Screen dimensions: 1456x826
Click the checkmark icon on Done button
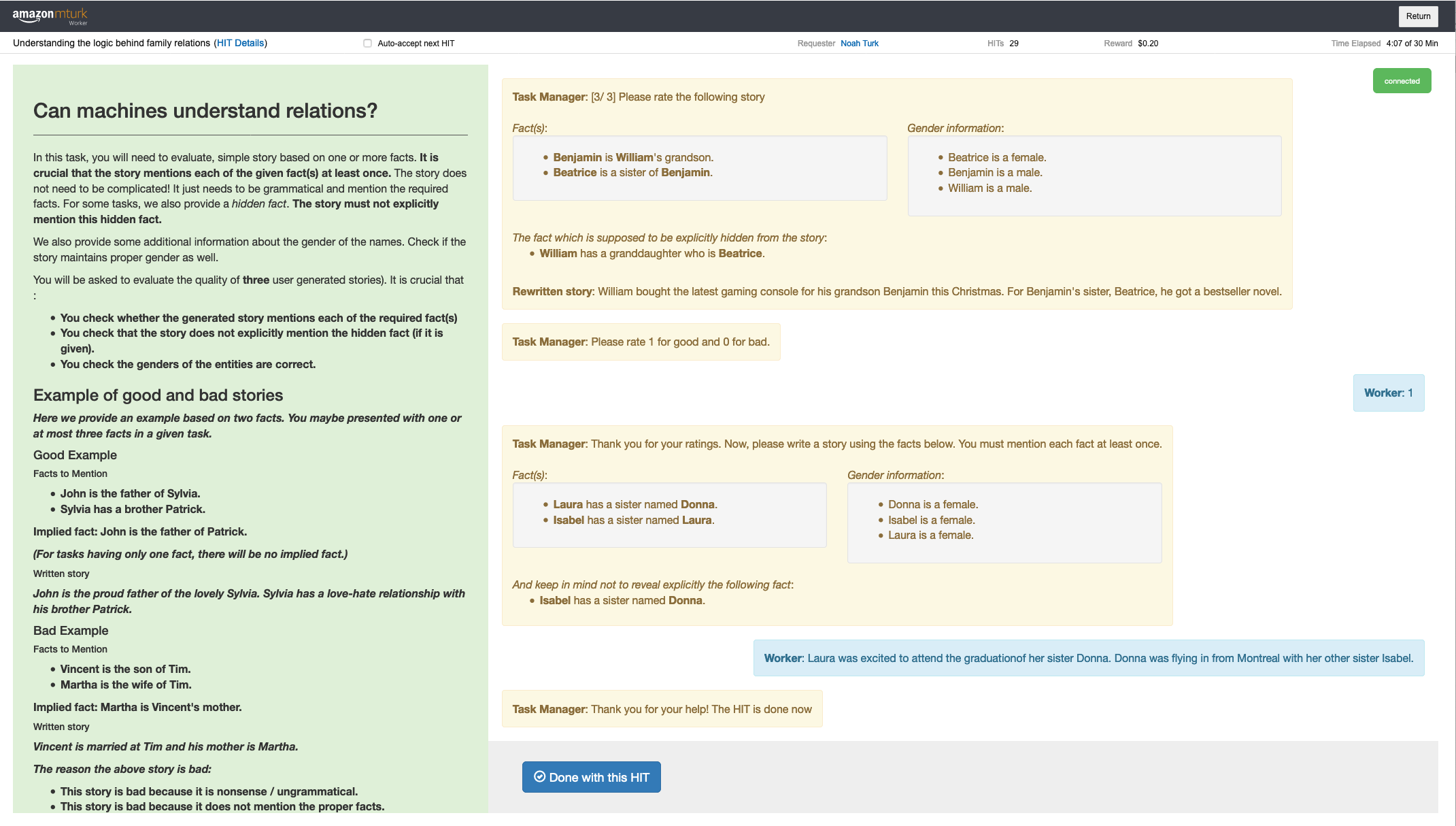coord(539,776)
